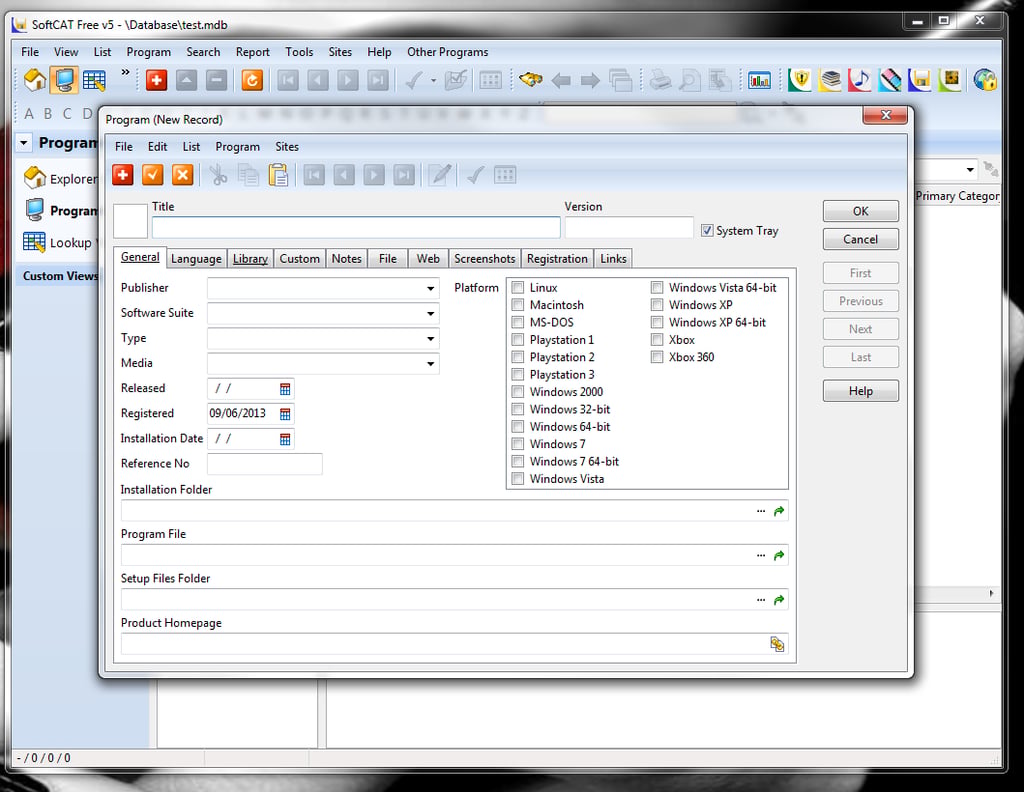Switch to the Library tab
Viewport: 1024px width, 792px height.
(250, 259)
